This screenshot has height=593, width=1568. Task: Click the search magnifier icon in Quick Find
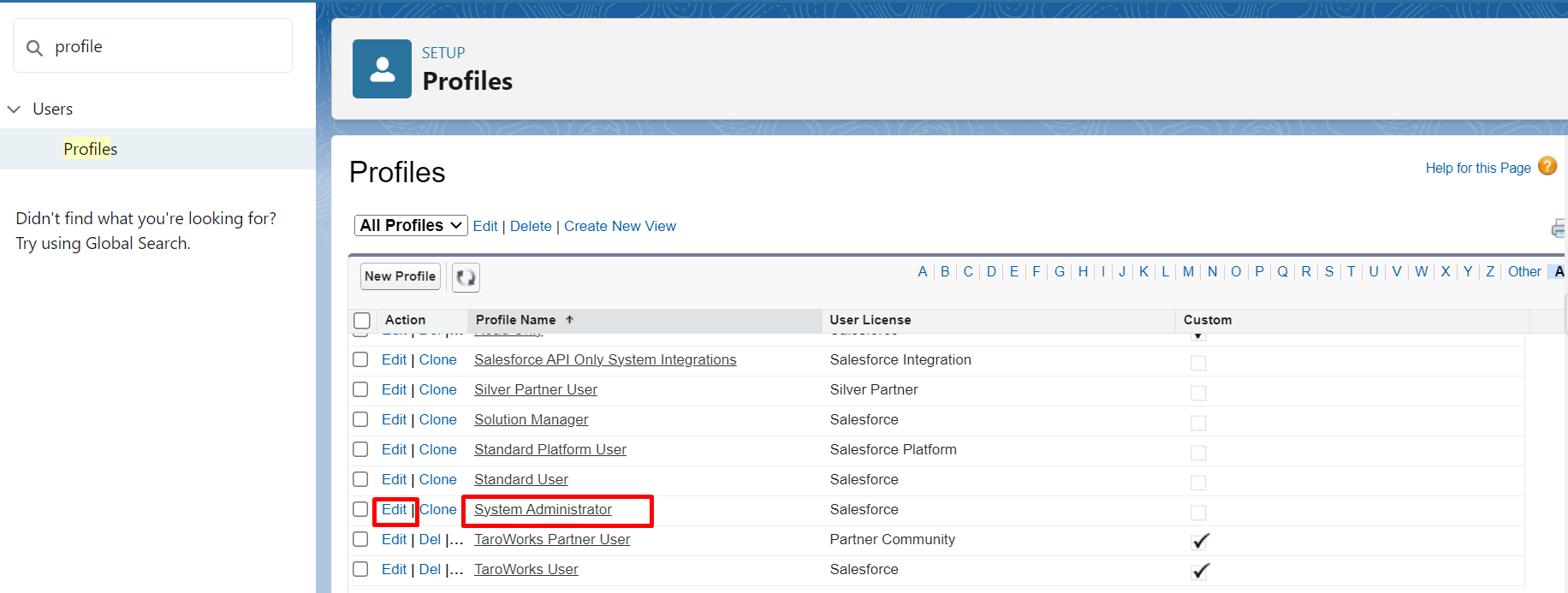pos(34,48)
